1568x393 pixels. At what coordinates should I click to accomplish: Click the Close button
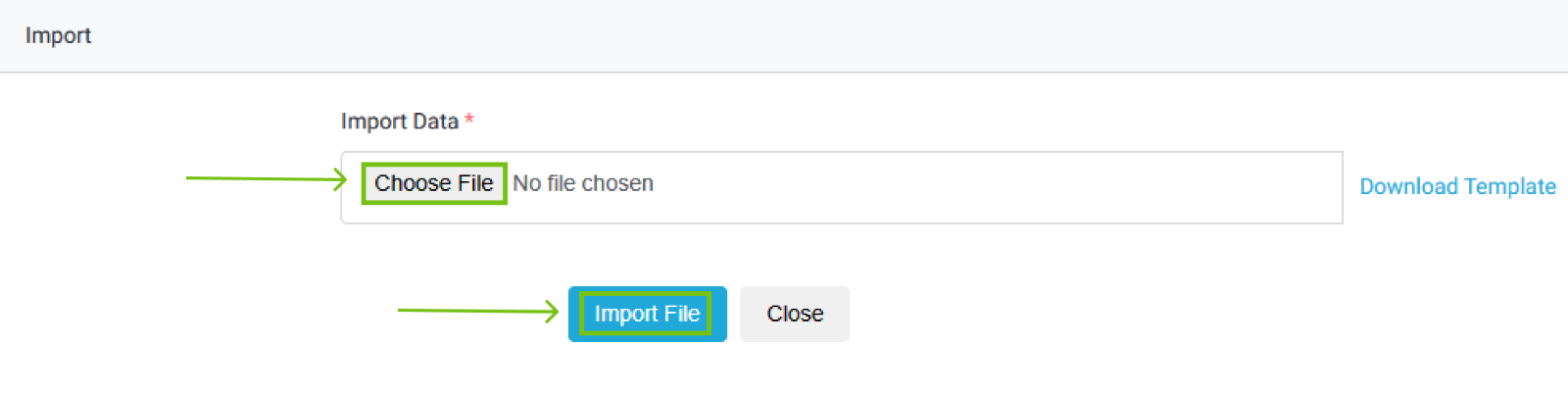coord(795,314)
